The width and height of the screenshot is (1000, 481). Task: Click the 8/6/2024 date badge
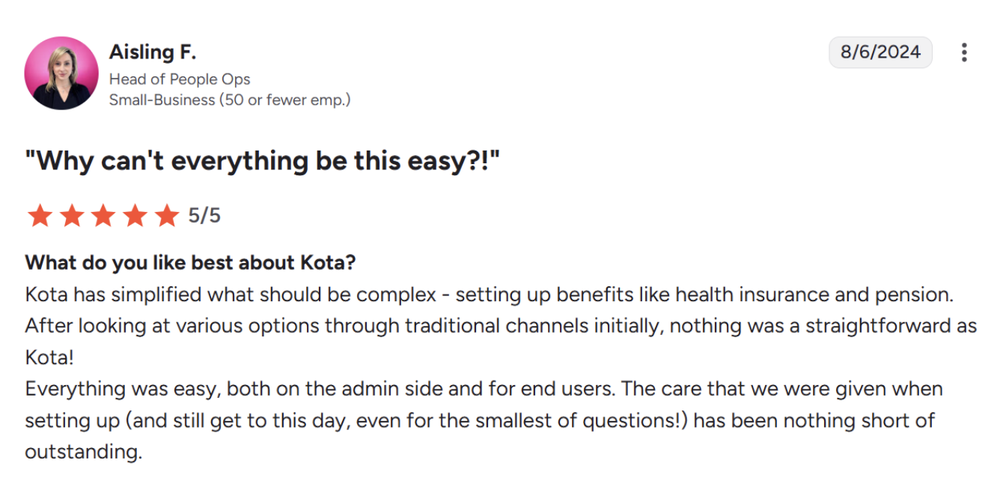point(880,52)
